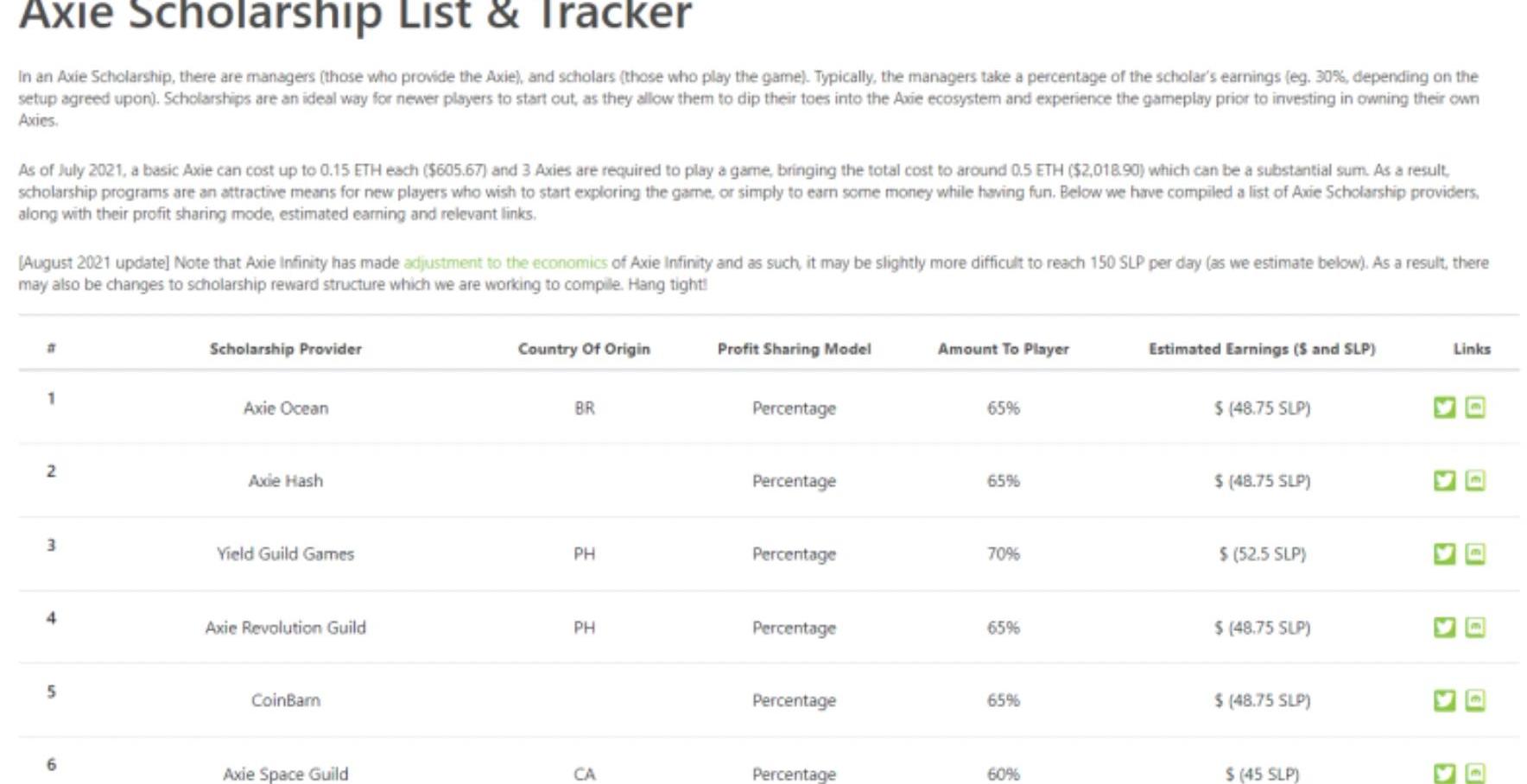Open the Discord icon beside Twitter for Axie Ocean
Image resolution: width=1527 pixels, height=784 pixels.
(x=1475, y=408)
